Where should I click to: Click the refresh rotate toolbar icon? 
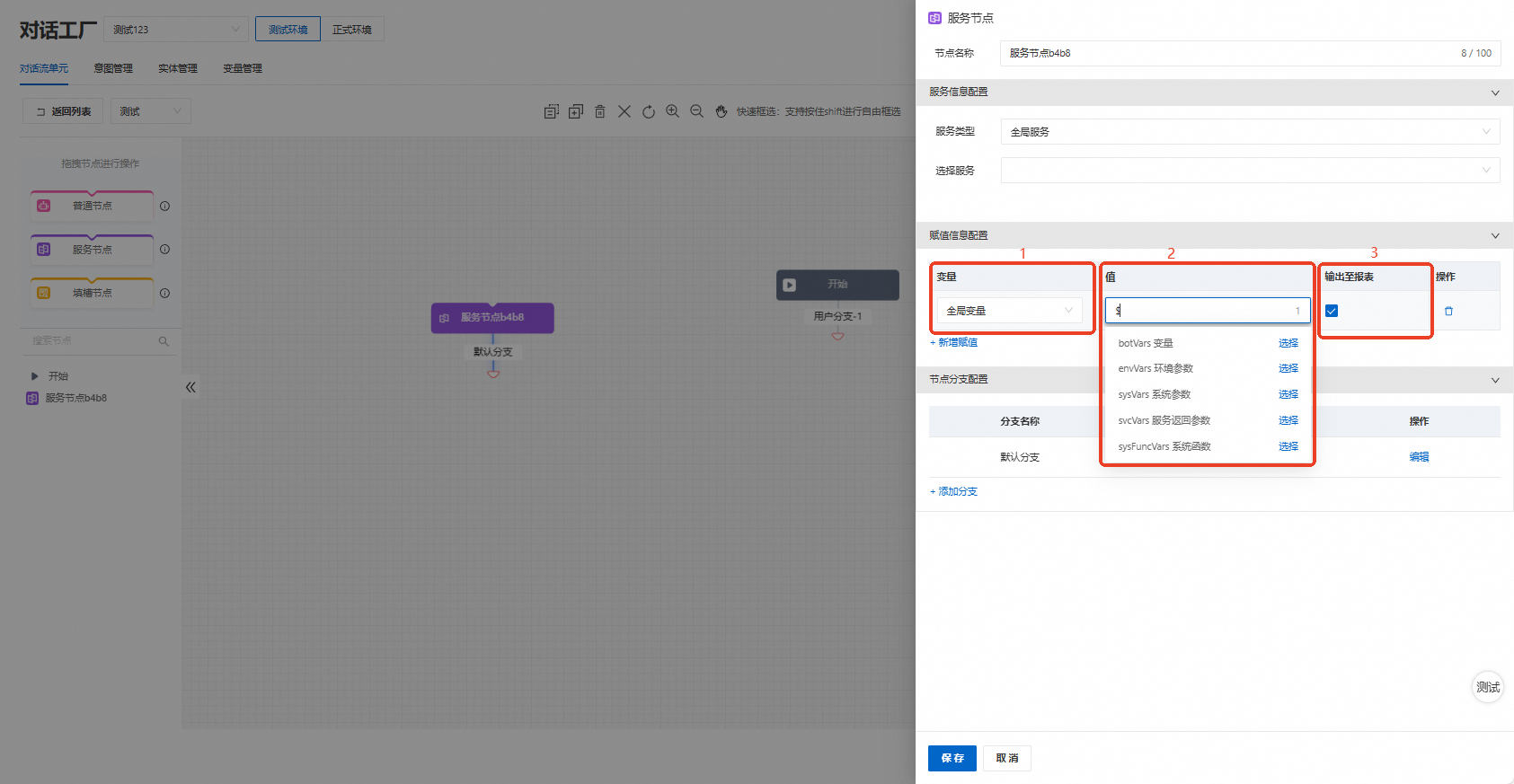[649, 111]
